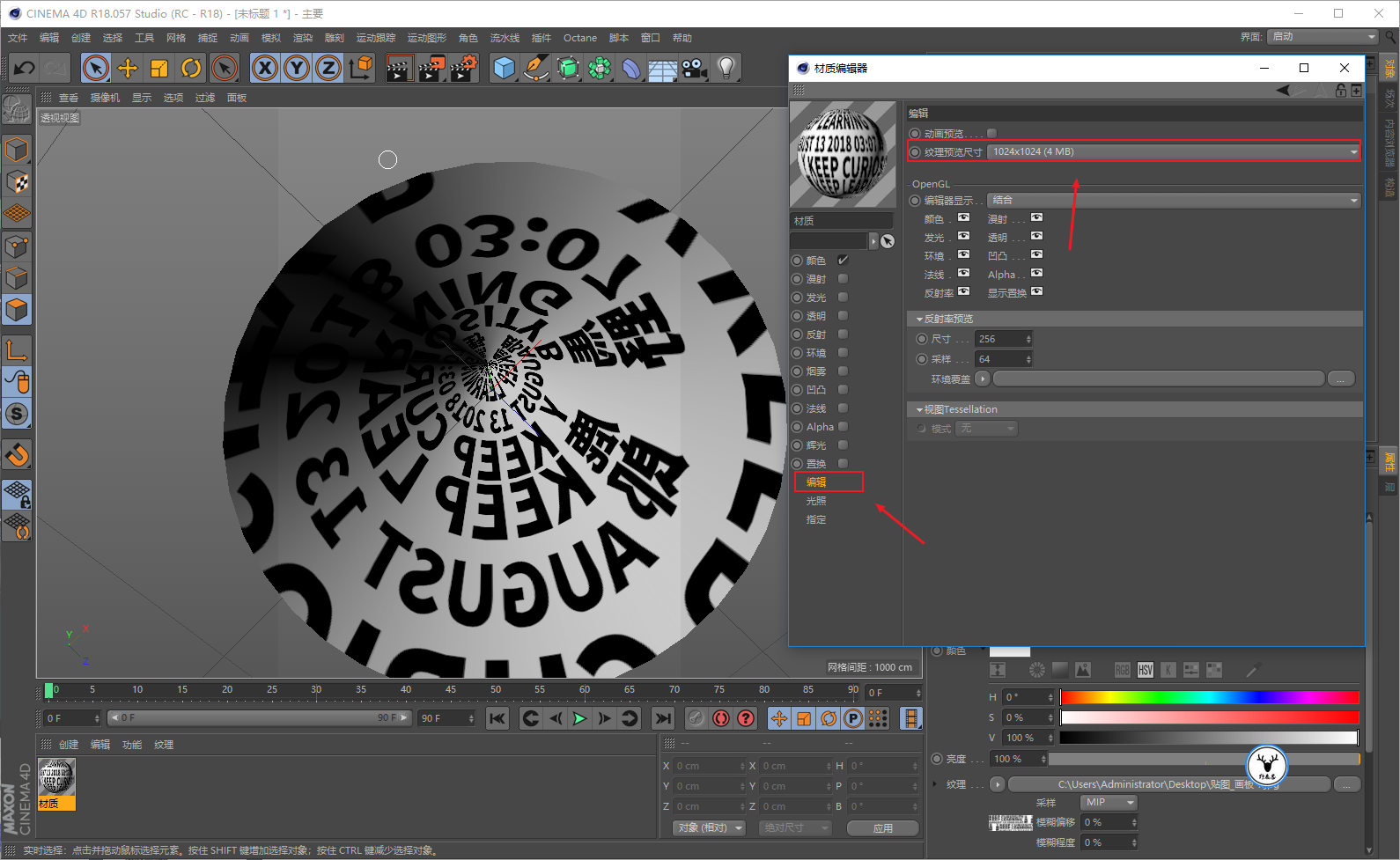Image resolution: width=1400 pixels, height=860 pixels.
Task: Toggle the Z axis lock
Action: pyautogui.click(x=328, y=68)
